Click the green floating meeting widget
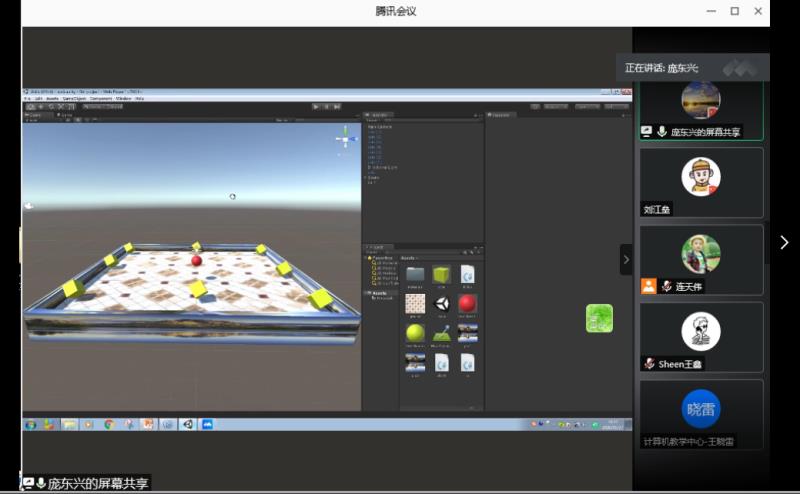 (599, 318)
